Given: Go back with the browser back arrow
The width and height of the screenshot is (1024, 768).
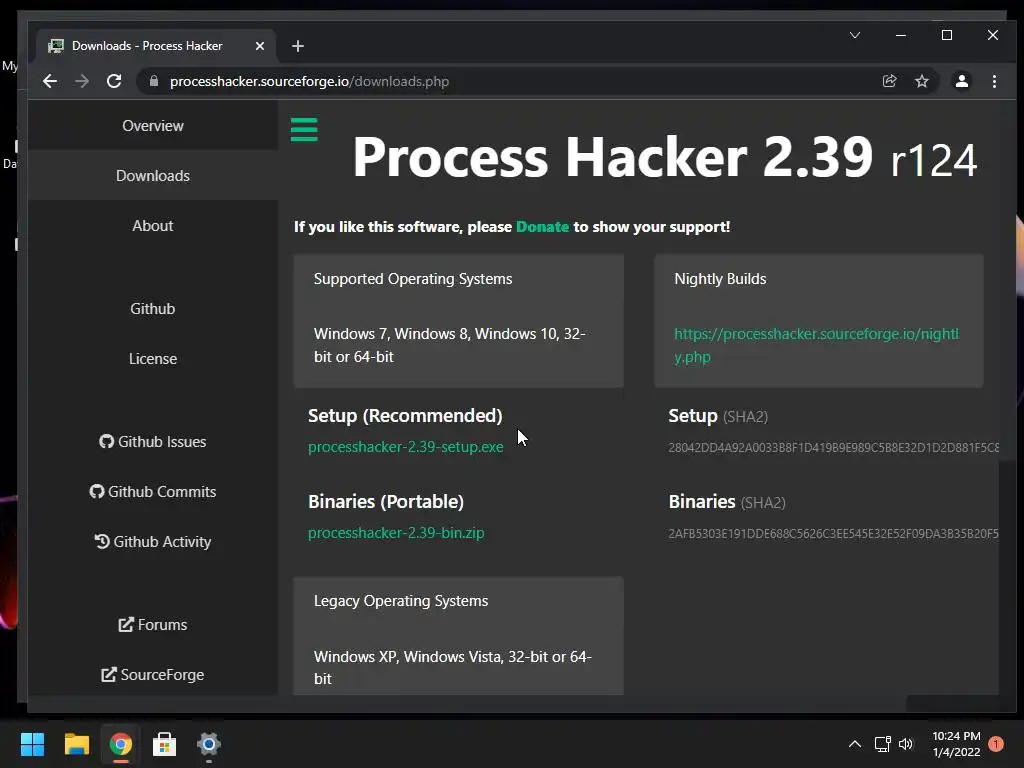Looking at the screenshot, I should (x=50, y=81).
